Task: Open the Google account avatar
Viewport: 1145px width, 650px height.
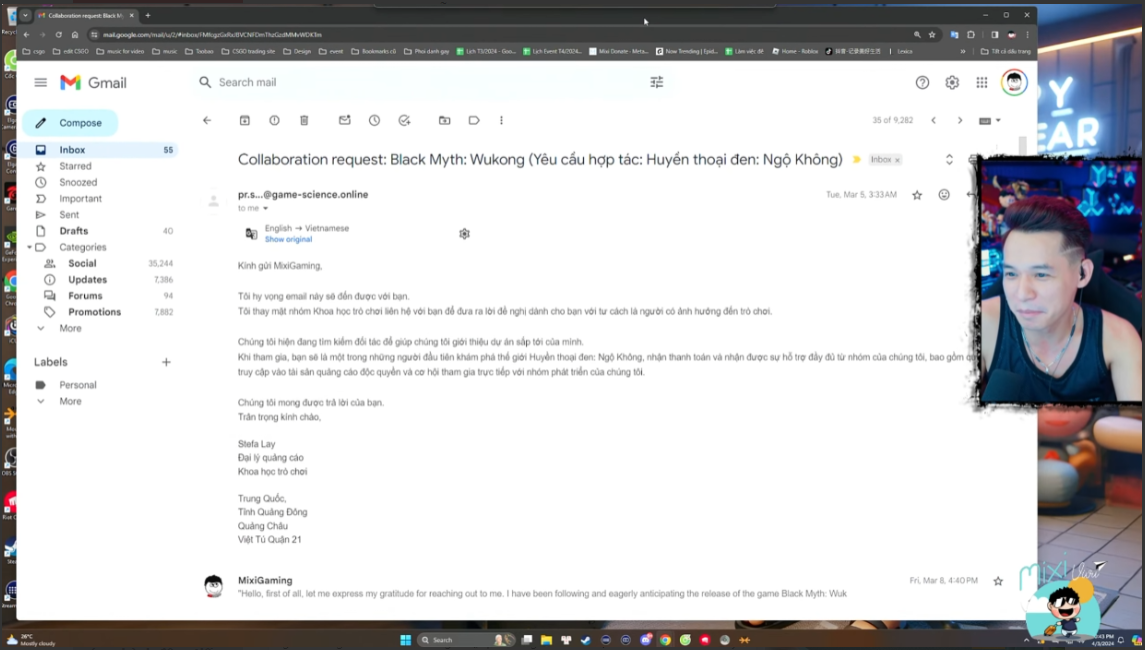Action: (1014, 83)
